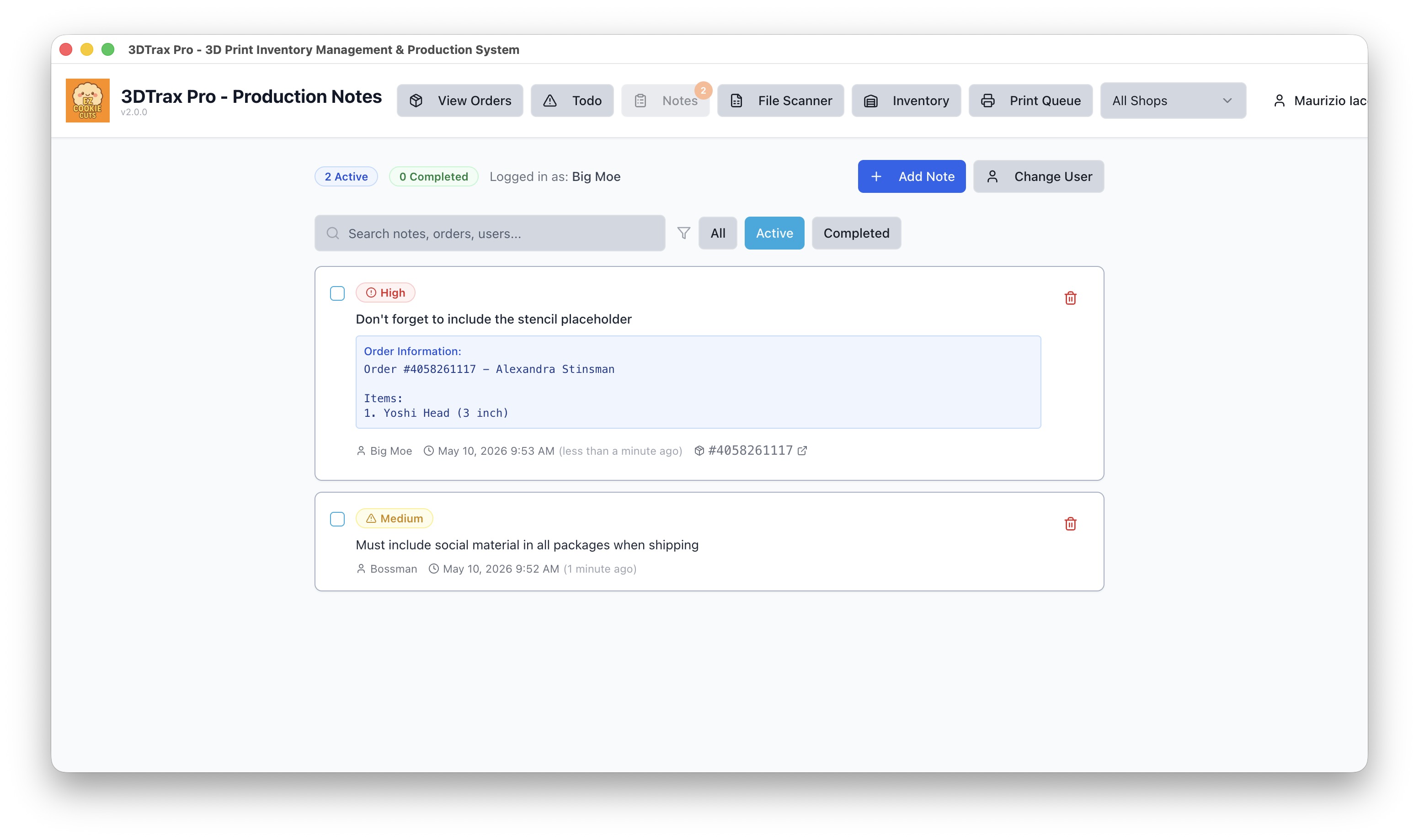Click the person icon on Change User
This screenshot has width=1419, height=840.
click(992, 176)
